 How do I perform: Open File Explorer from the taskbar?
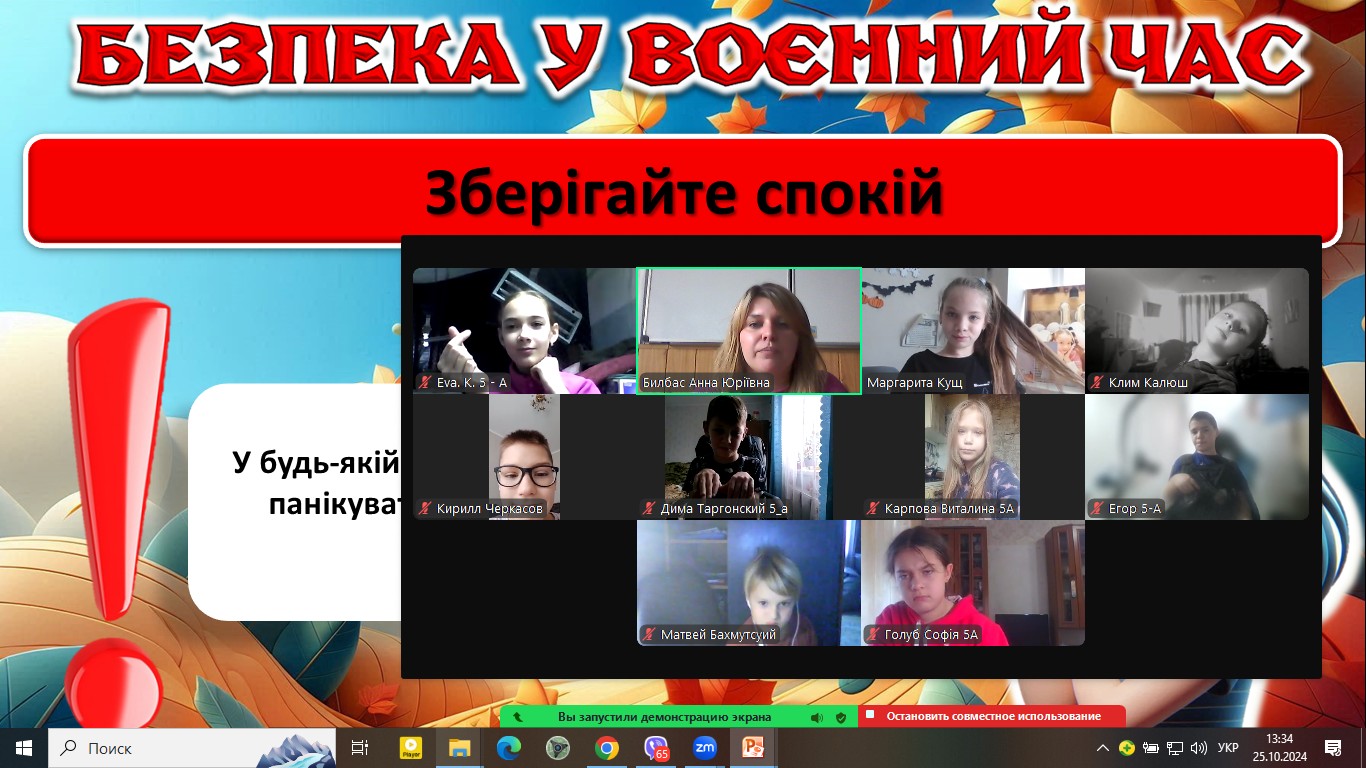coord(460,747)
